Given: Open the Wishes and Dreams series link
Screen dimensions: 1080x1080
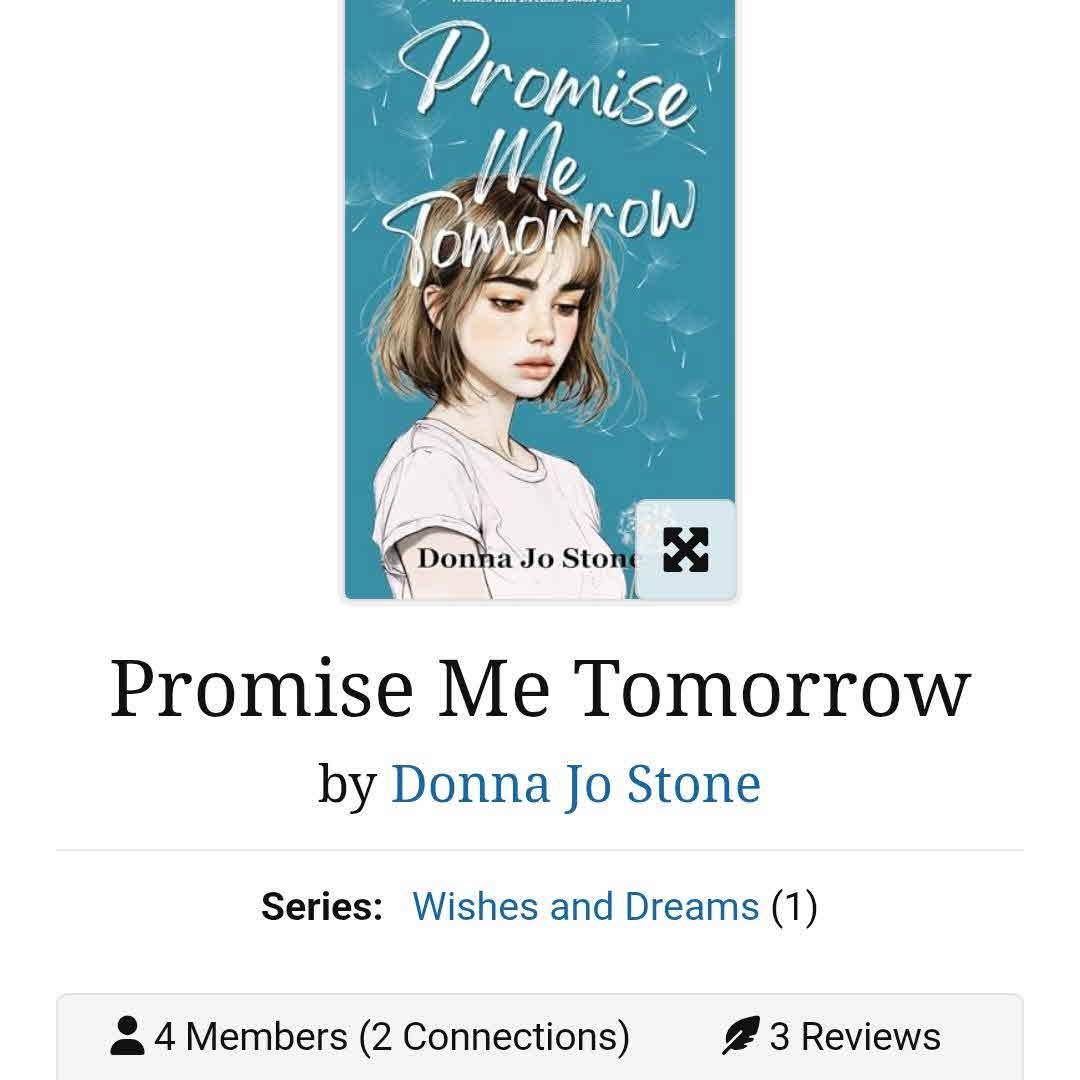Looking at the screenshot, I should pyautogui.click(x=585, y=906).
